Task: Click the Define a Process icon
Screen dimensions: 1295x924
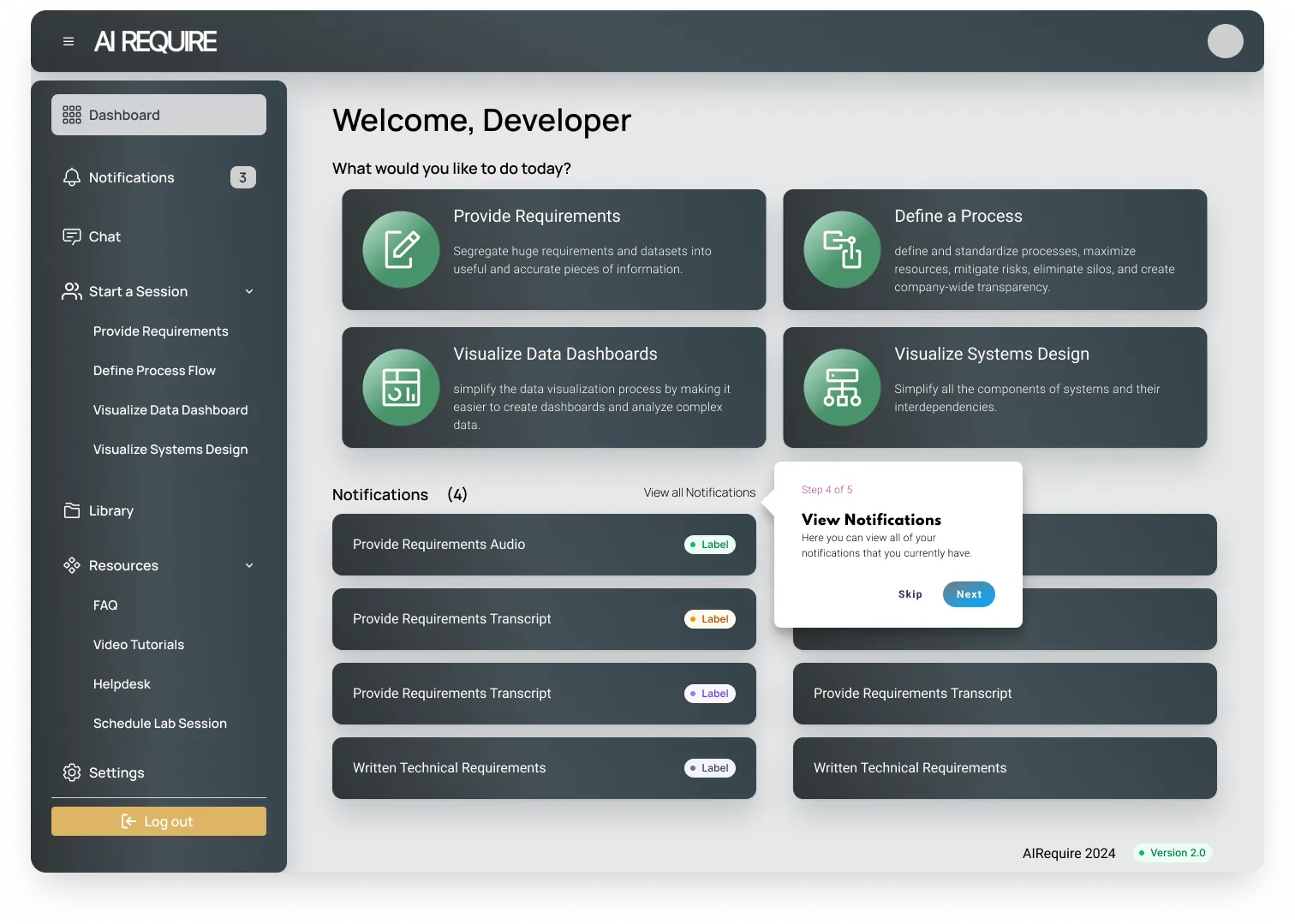Action: click(842, 249)
